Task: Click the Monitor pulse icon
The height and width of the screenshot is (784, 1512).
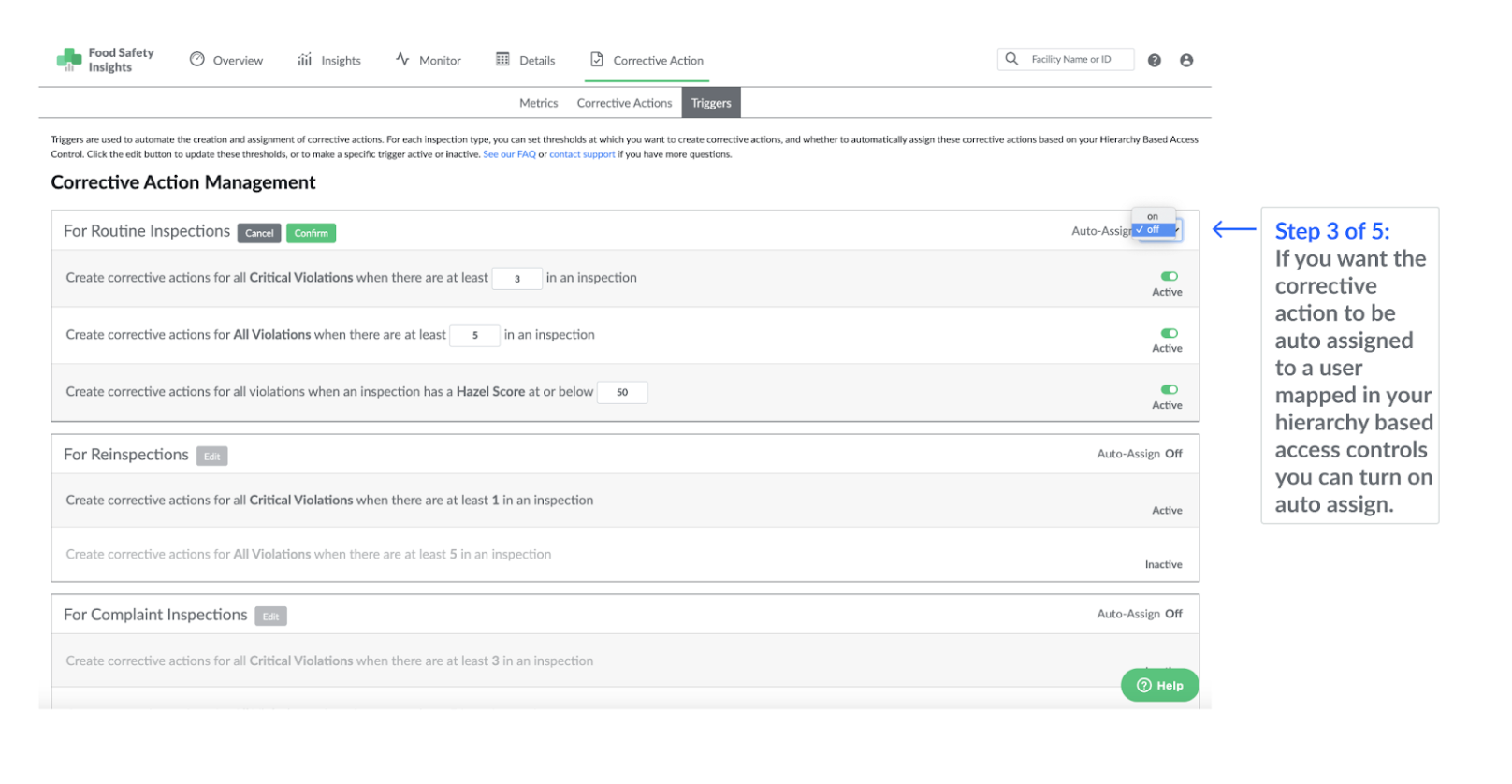Action: point(402,60)
